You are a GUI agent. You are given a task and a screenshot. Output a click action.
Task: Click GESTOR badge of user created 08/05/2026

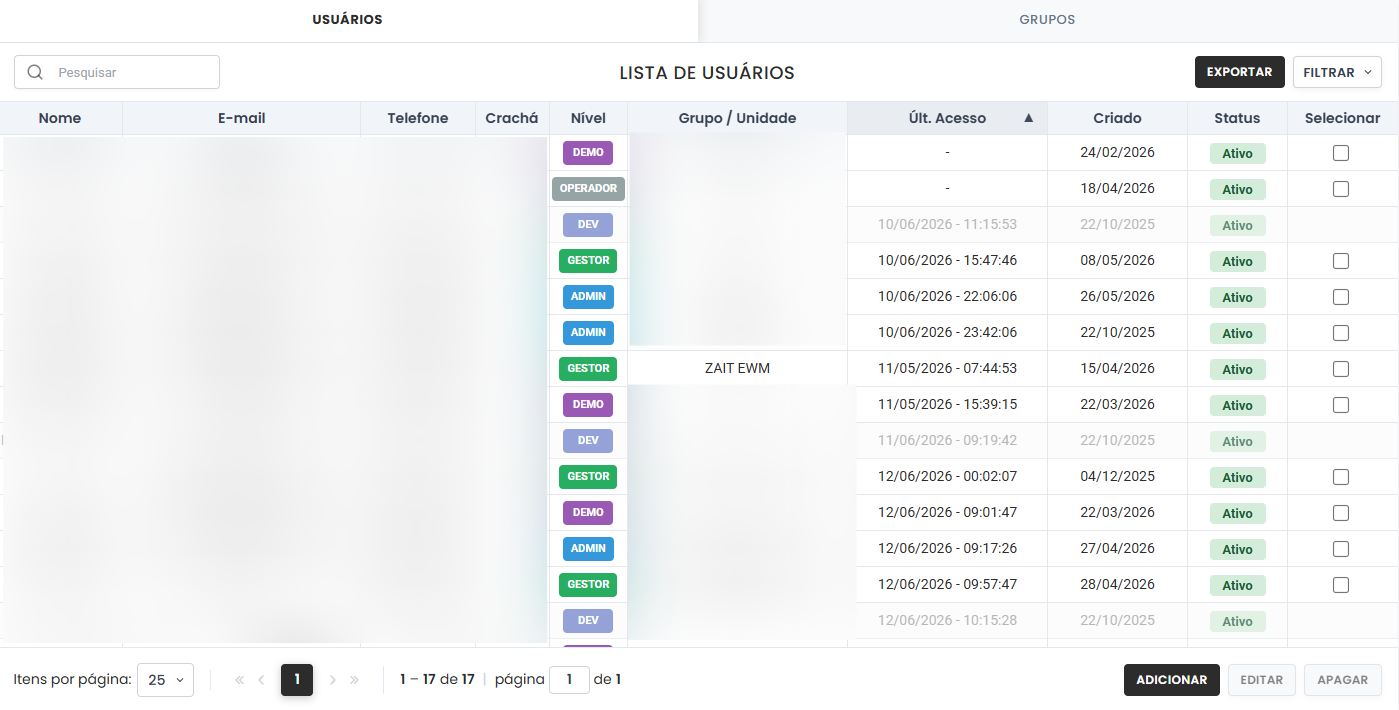tap(588, 261)
